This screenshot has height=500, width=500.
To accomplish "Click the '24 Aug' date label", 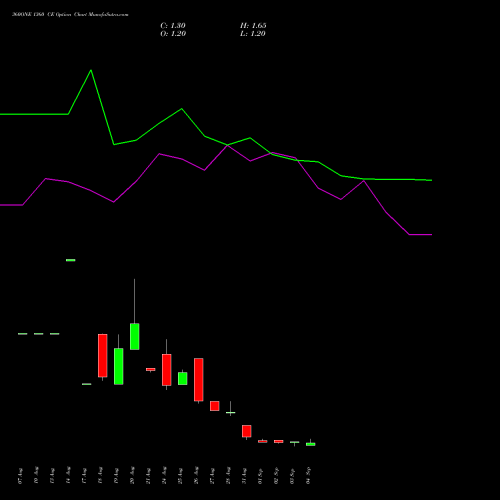I will [x=164, y=476].
